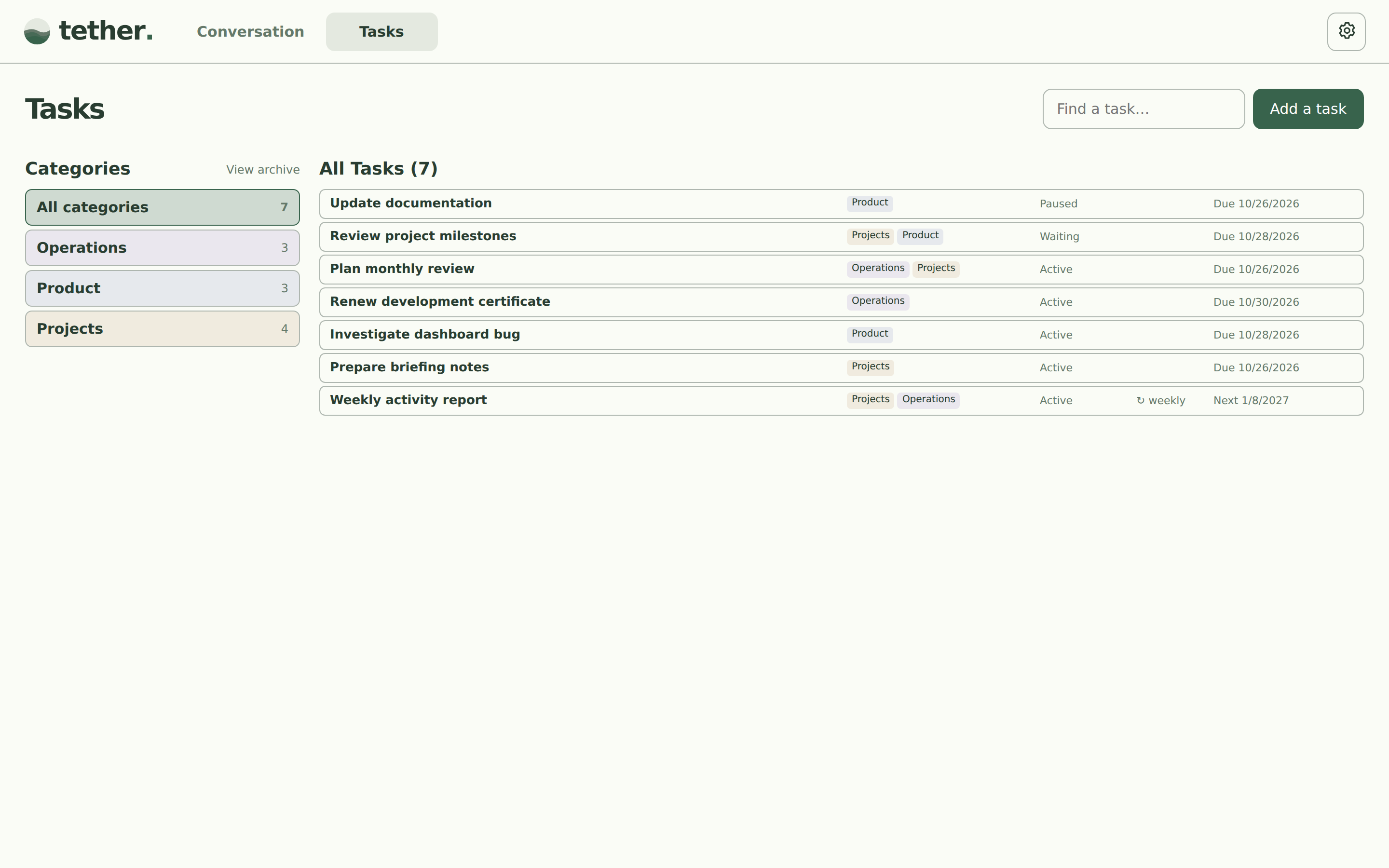
Task: Click the Operations tag on Renew development certificate
Action: (878, 301)
